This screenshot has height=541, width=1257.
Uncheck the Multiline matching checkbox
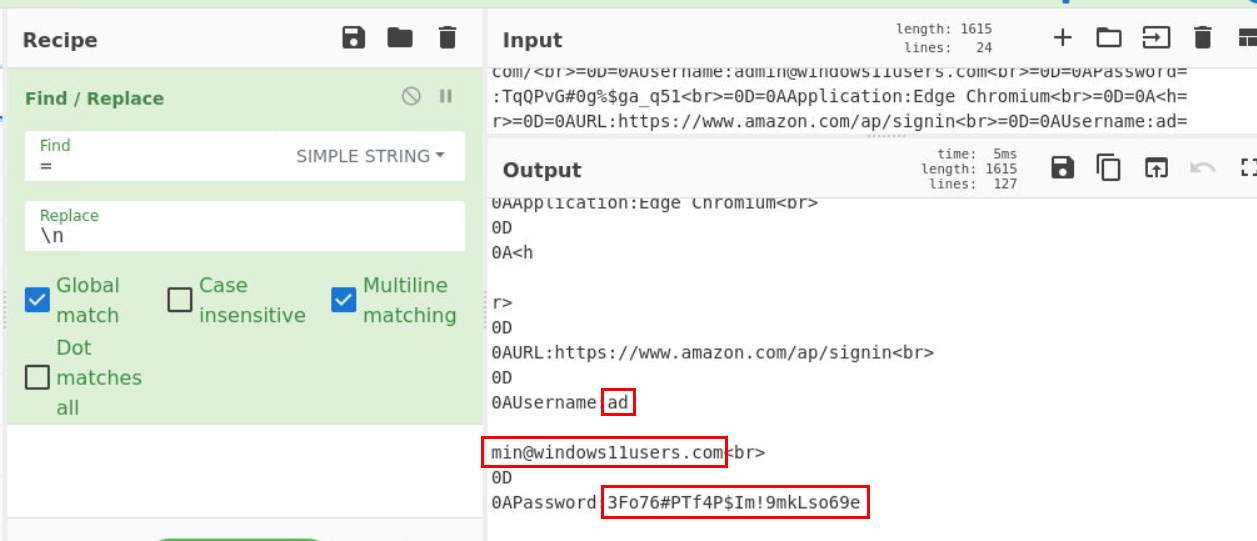coord(343,300)
